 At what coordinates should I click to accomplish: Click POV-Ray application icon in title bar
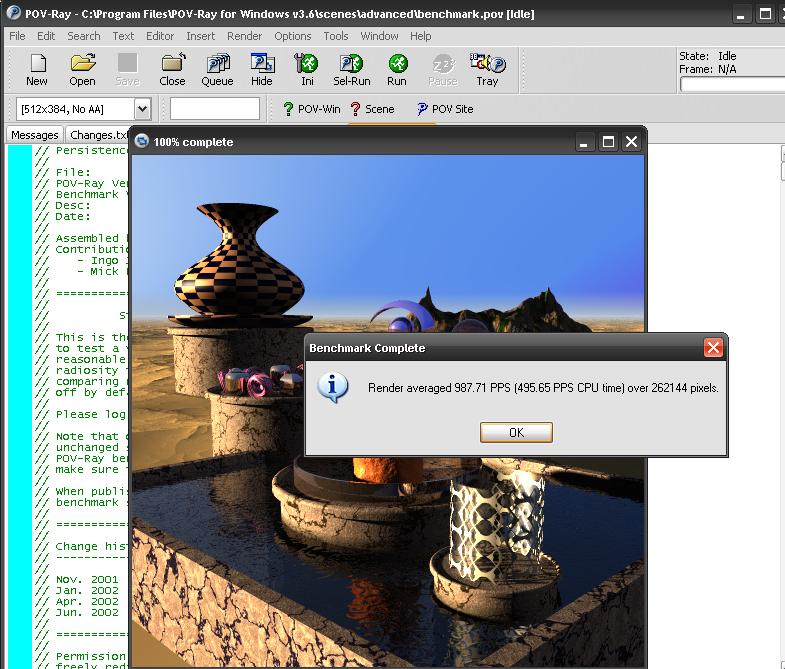tap(14, 13)
